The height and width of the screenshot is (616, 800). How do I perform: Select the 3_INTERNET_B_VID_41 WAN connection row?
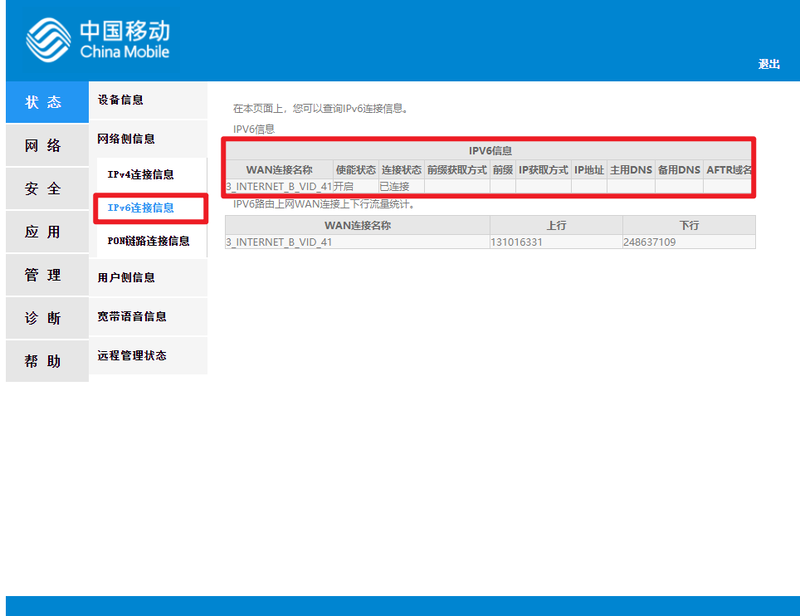pos(278,186)
